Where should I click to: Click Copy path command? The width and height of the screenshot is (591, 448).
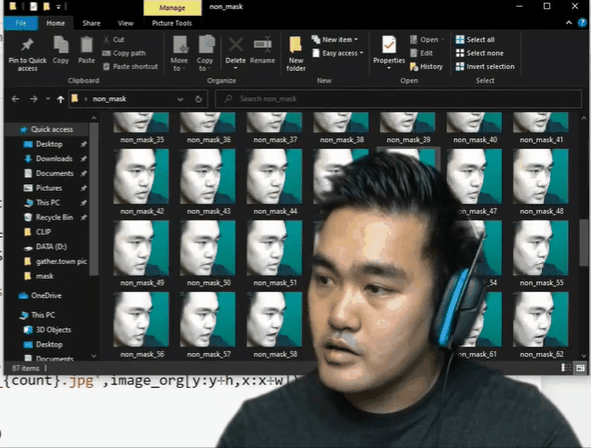point(124,53)
